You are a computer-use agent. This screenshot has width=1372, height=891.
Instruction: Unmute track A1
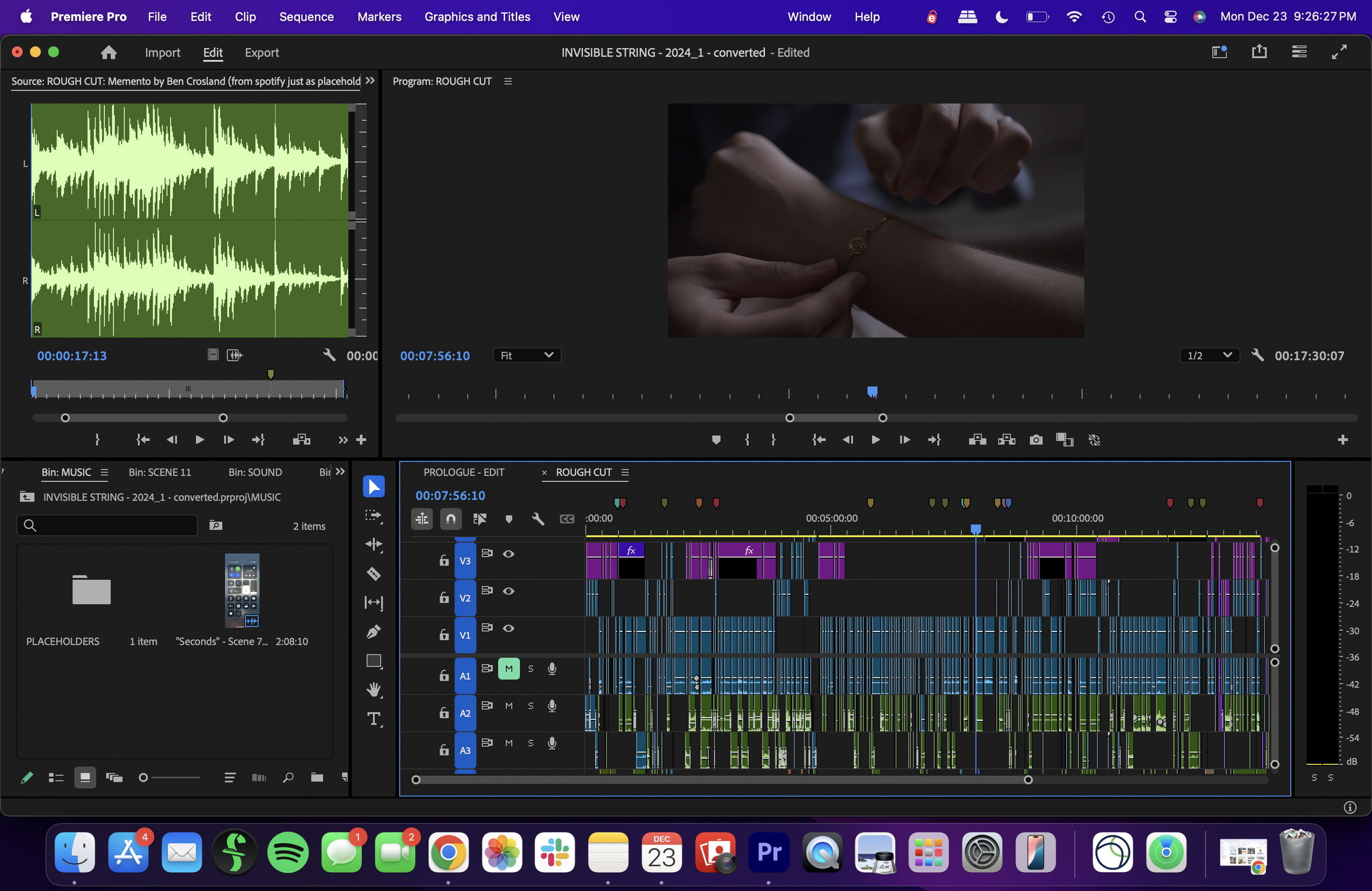tap(508, 669)
